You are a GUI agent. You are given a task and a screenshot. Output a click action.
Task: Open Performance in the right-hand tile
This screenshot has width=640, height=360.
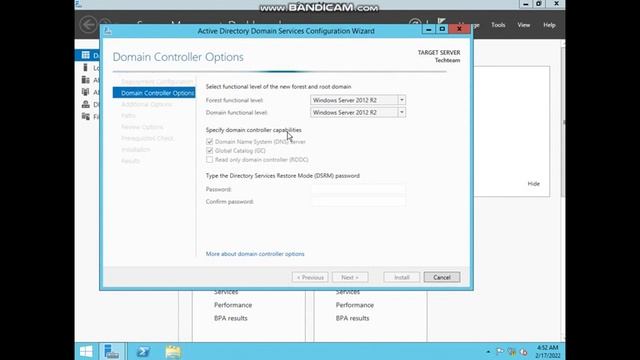(x=355, y=305)
